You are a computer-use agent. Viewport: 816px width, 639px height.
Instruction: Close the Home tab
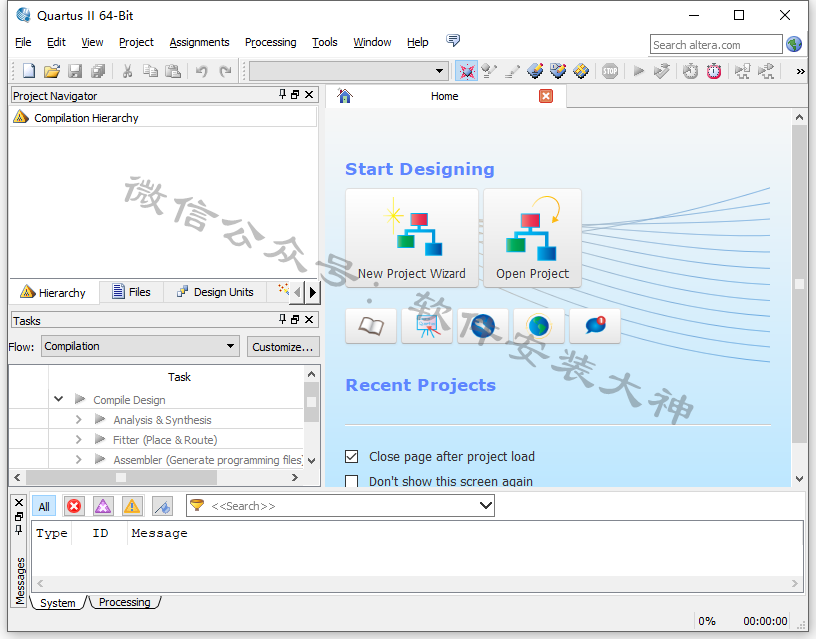[546, 96]
